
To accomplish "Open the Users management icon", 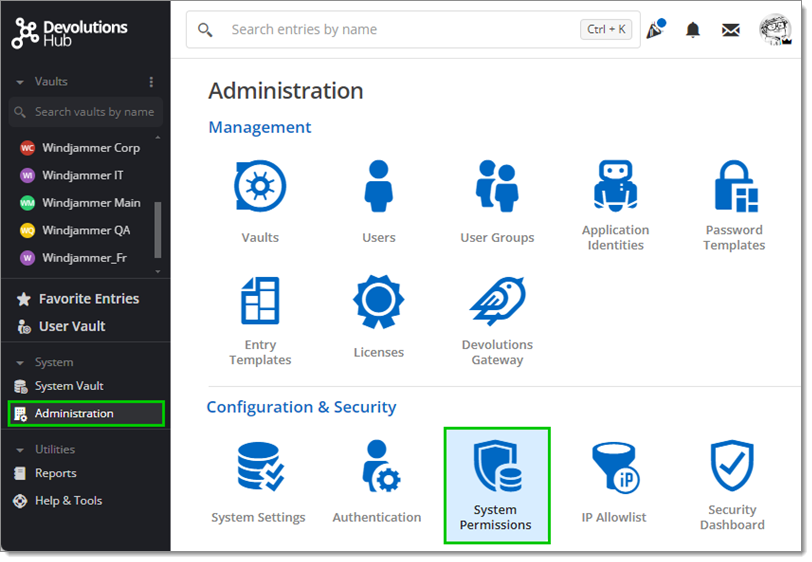I will coord(379,185).
